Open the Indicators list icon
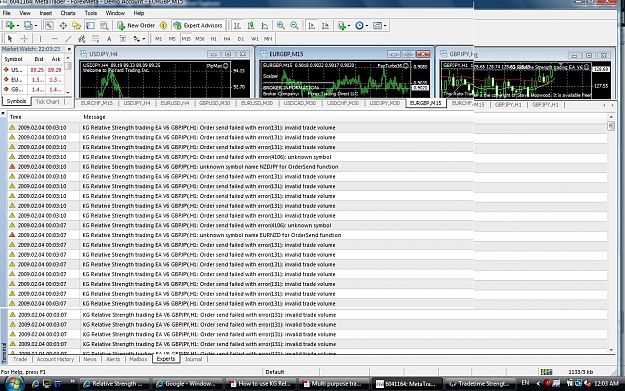 point(341,26)
